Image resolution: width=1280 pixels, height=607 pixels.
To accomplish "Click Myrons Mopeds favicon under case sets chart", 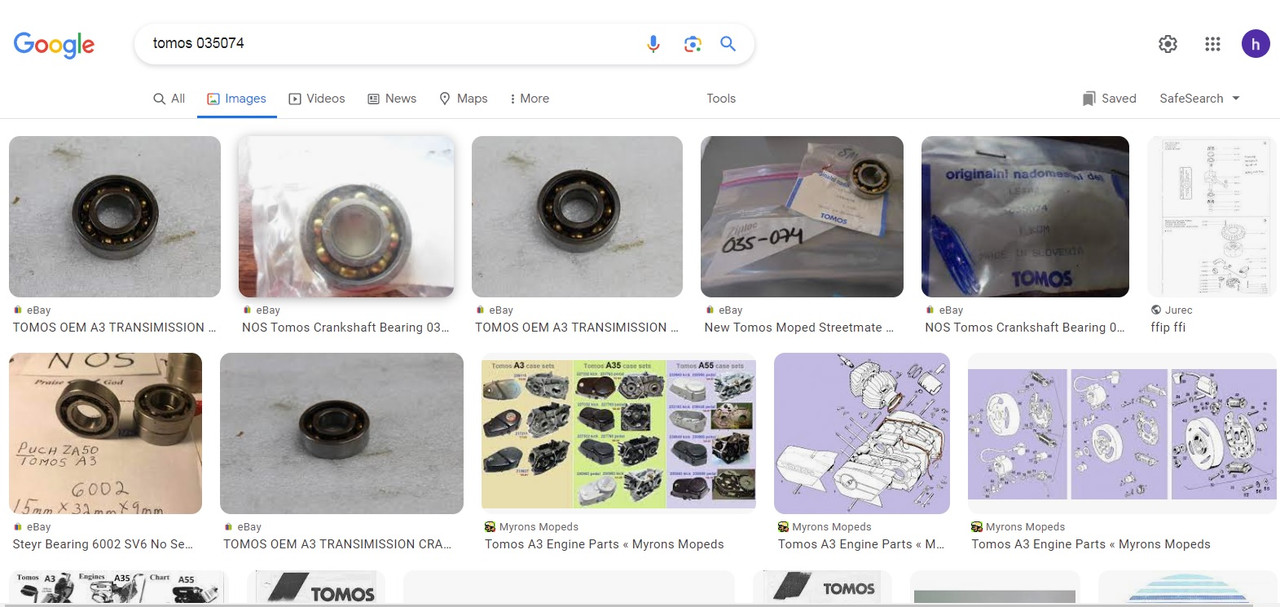I will 490,527.
